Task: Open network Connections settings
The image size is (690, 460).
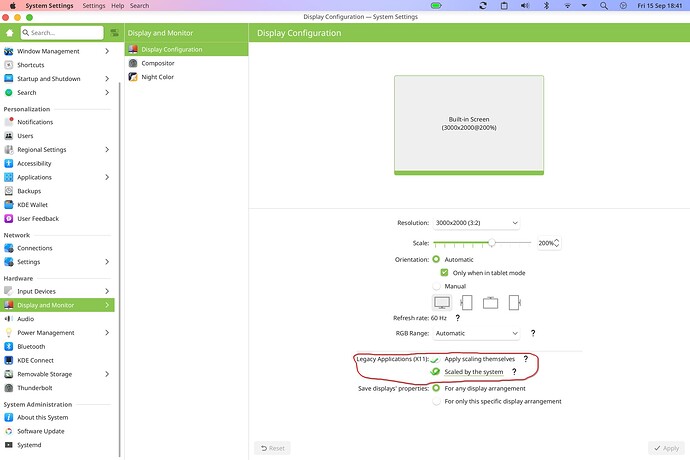Action: click(57, 248)
